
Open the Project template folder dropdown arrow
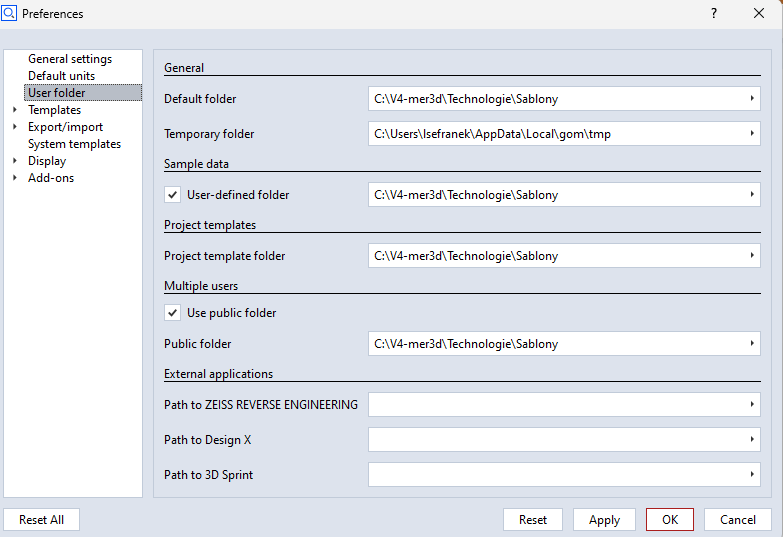point(751,256)
